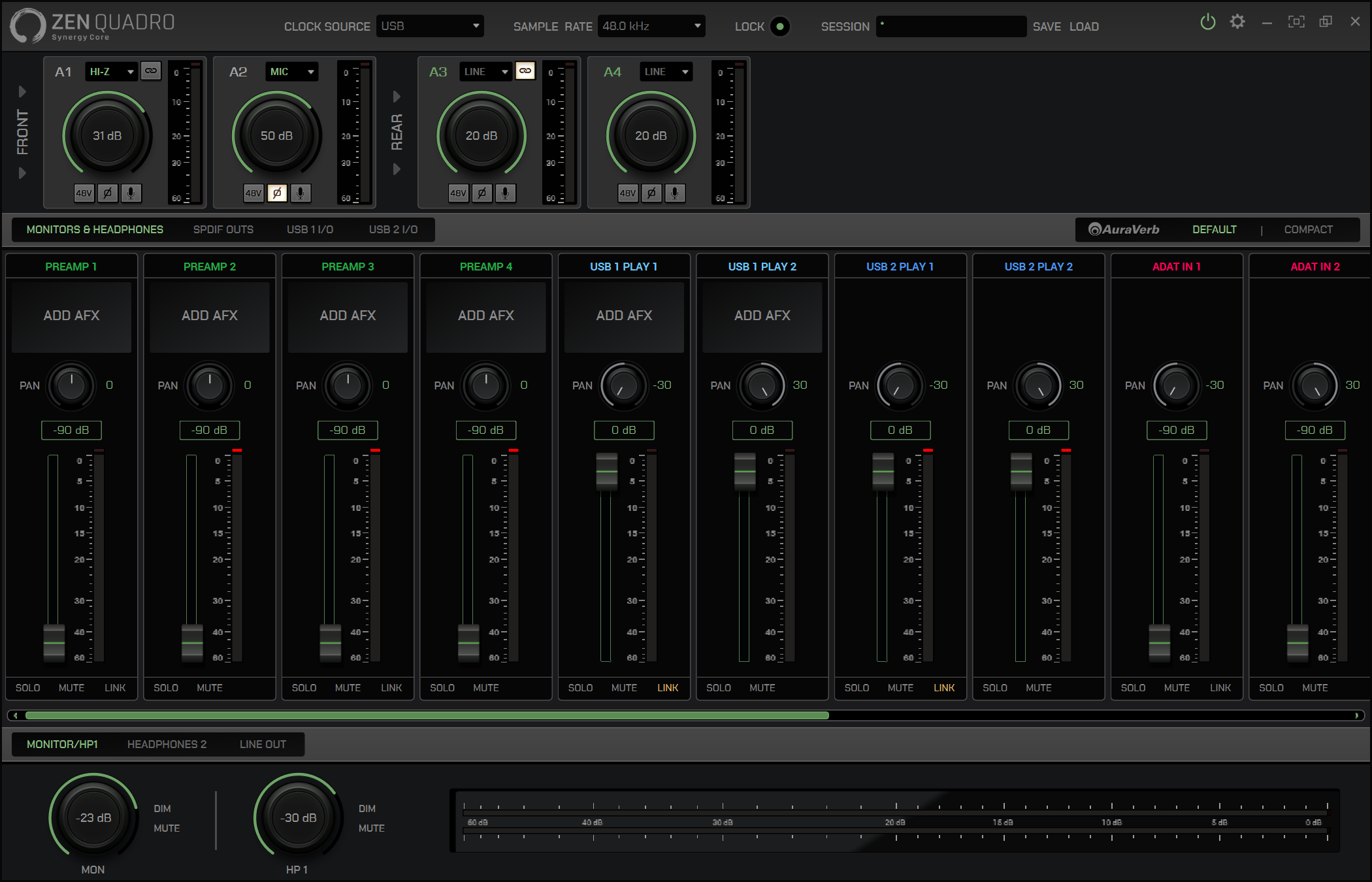
Task: Switch to USB 2 I/O tab
Action: pos(393,229)
